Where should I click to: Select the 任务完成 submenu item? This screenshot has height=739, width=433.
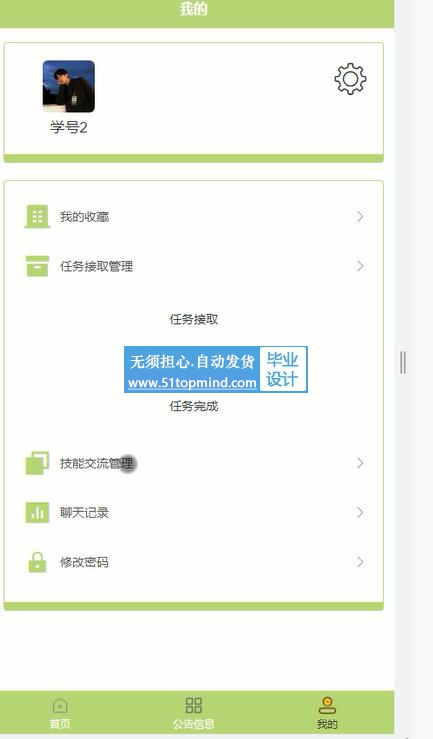(194, 406)
